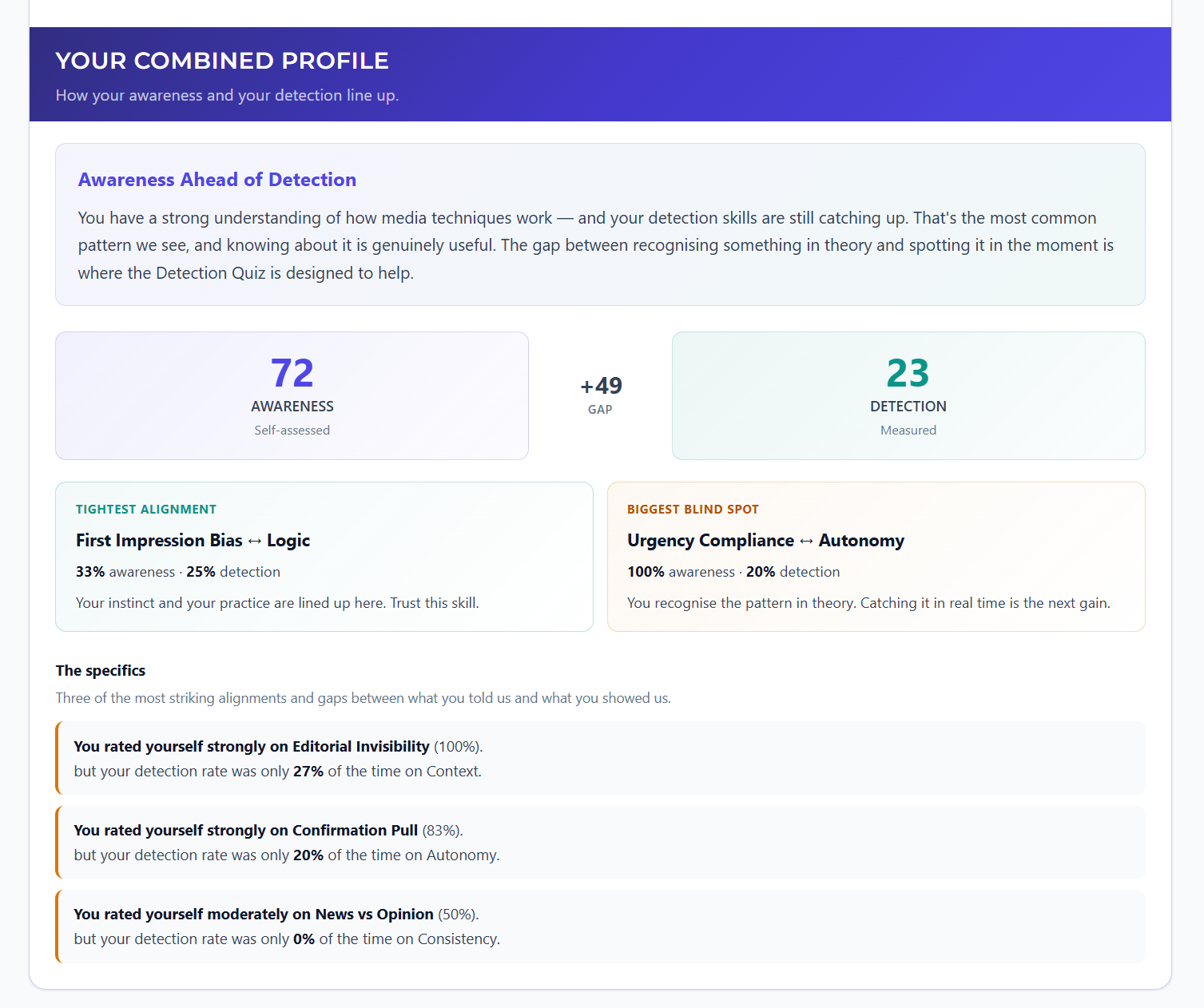Click the '100% awareness' stat in blind spot card
1204x1008 pixels.
[680, 572]
